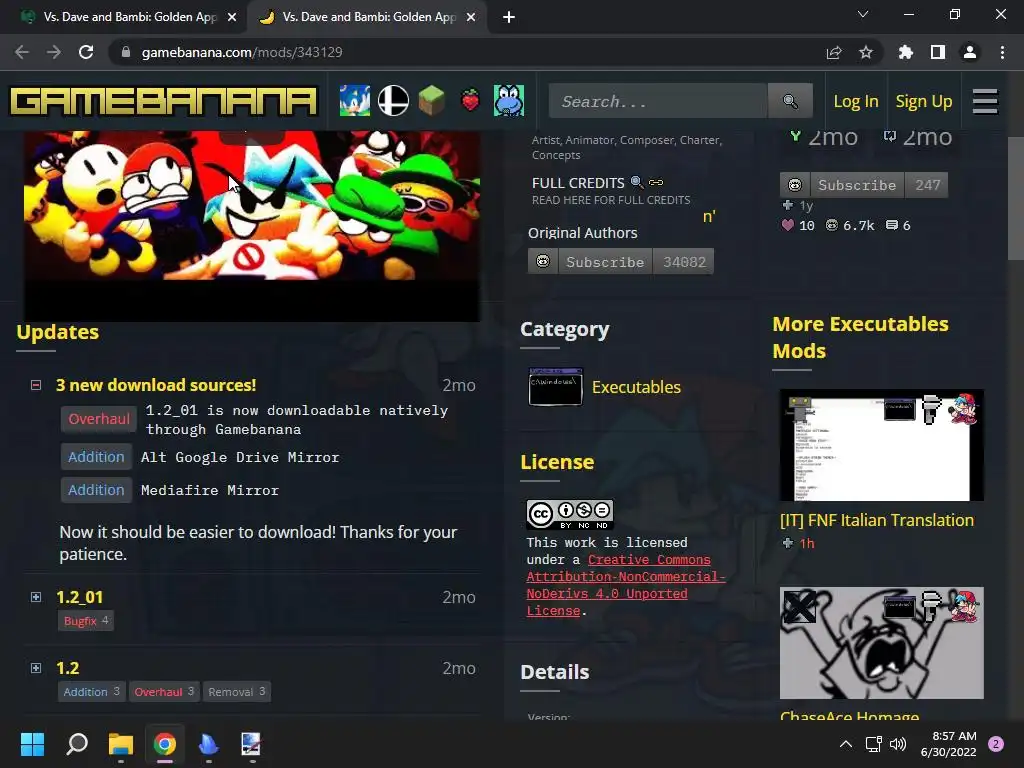This screenshot has height=768, width=1024.
Task: Click the address bar URL
Action: [242, 52]
